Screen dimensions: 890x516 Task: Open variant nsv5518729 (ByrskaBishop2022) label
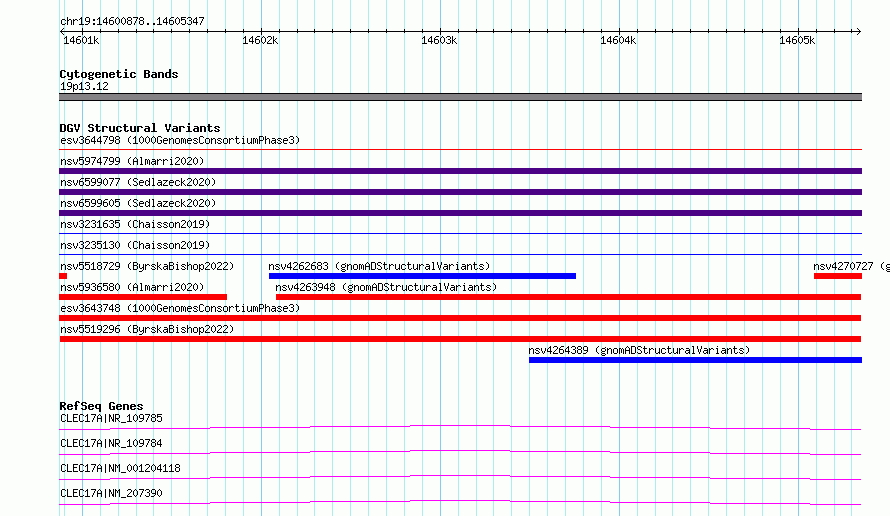(x=147, y=266)
